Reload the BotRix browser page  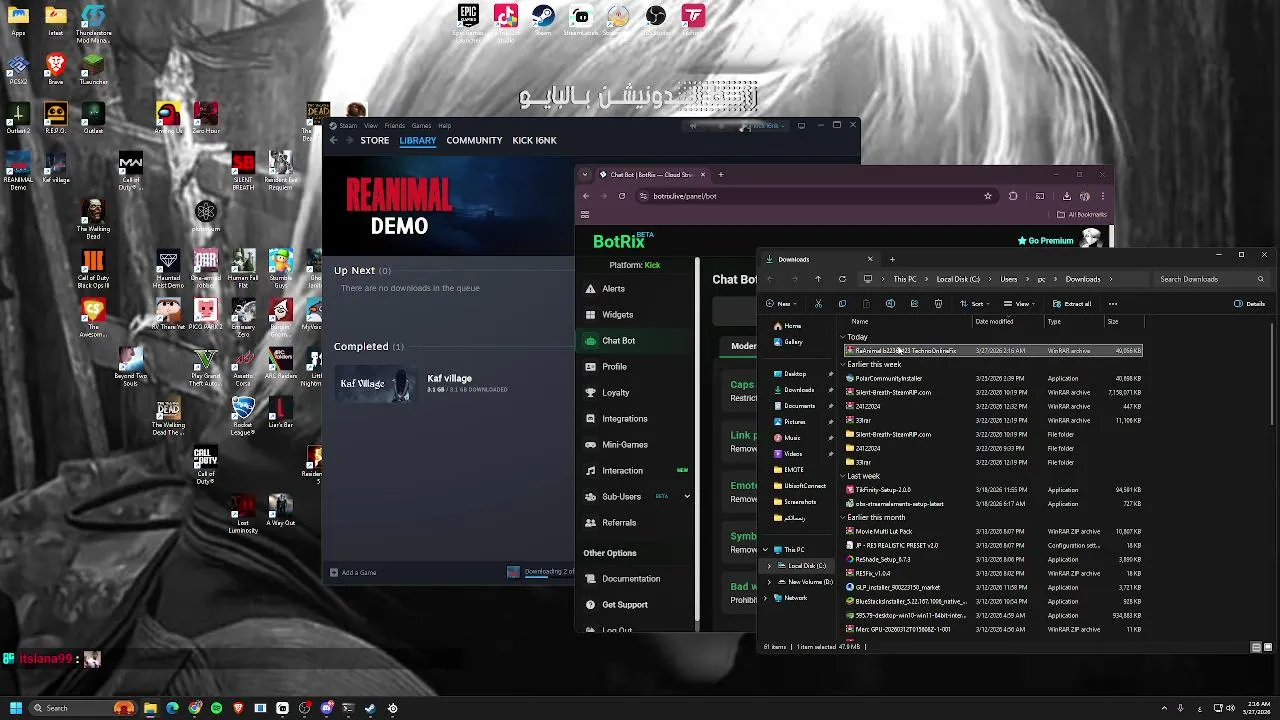[622, 196]
